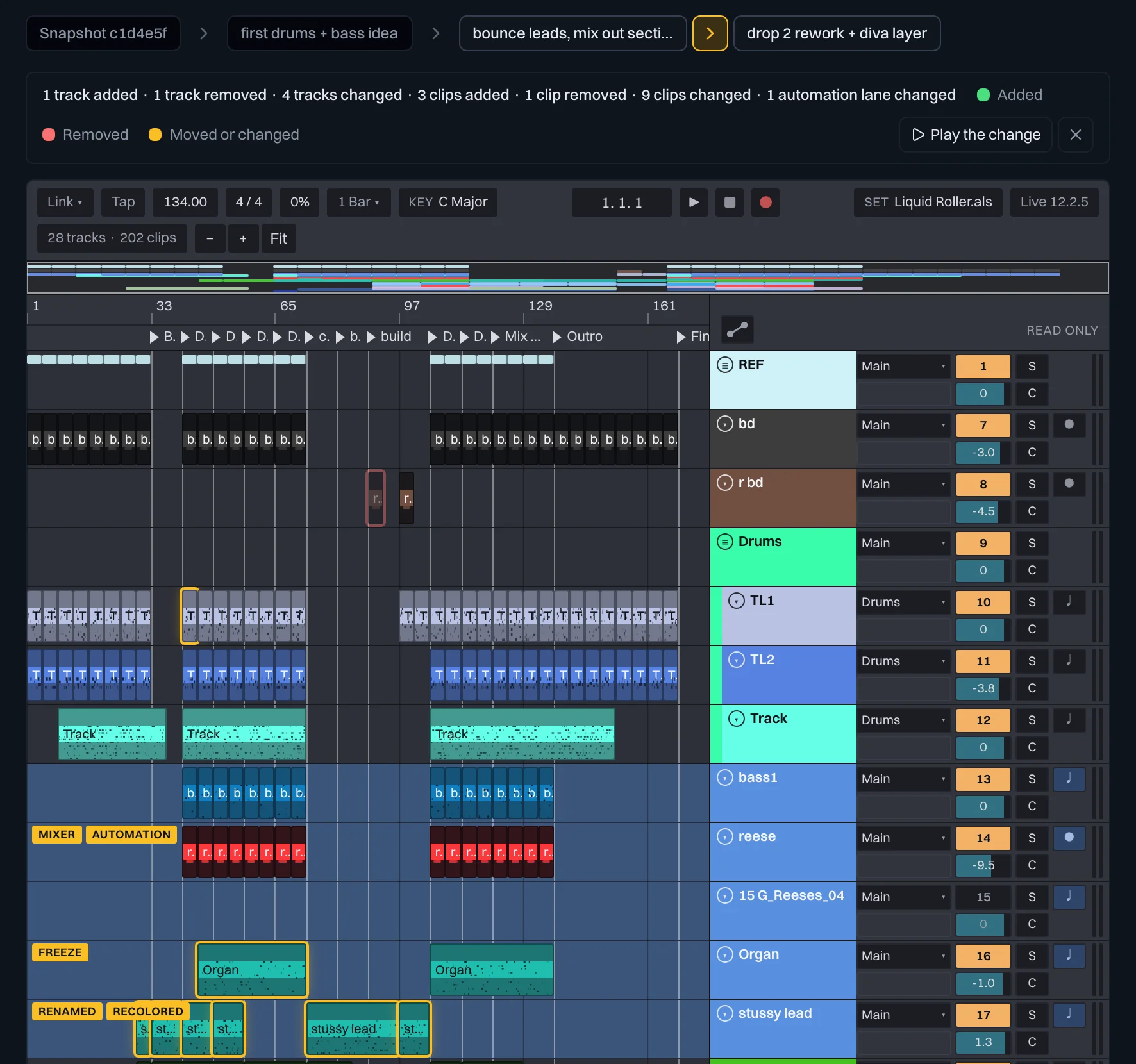Solo the Organ track

pos(1032,956)
